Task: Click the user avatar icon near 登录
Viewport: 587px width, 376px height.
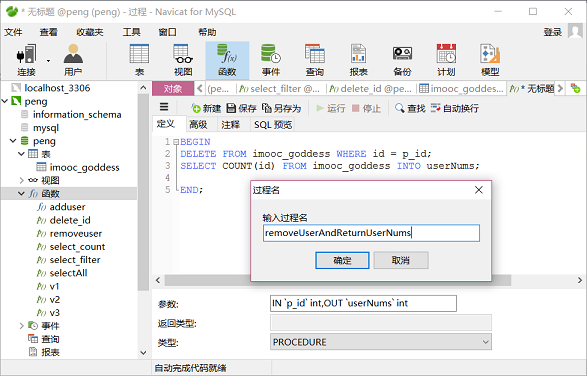Action: (x=575, y=31)
